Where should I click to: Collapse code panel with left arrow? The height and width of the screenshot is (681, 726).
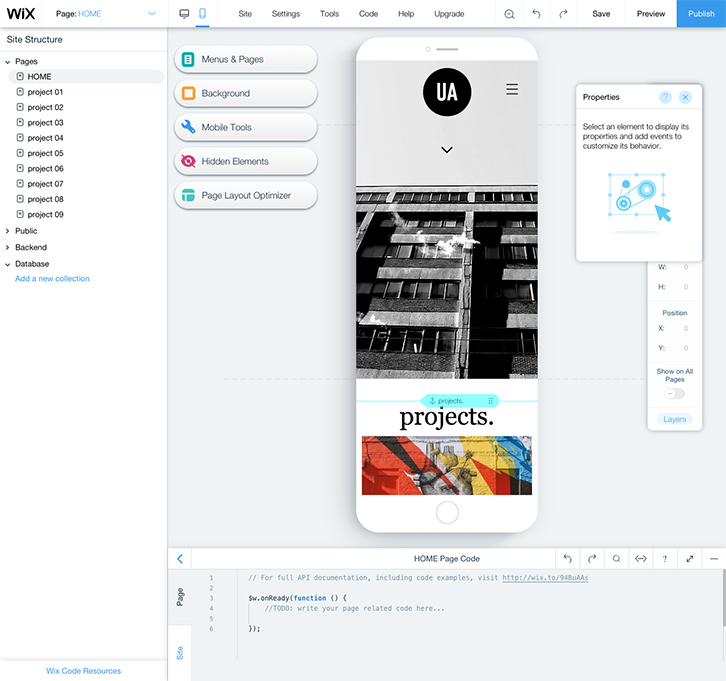180,558
